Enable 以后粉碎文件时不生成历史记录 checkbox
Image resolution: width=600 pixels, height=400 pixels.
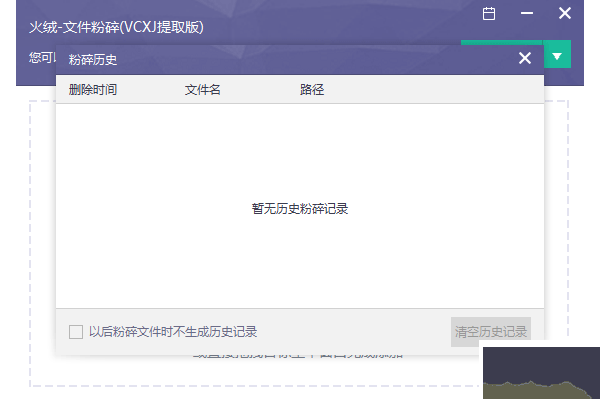click(76, 332)
